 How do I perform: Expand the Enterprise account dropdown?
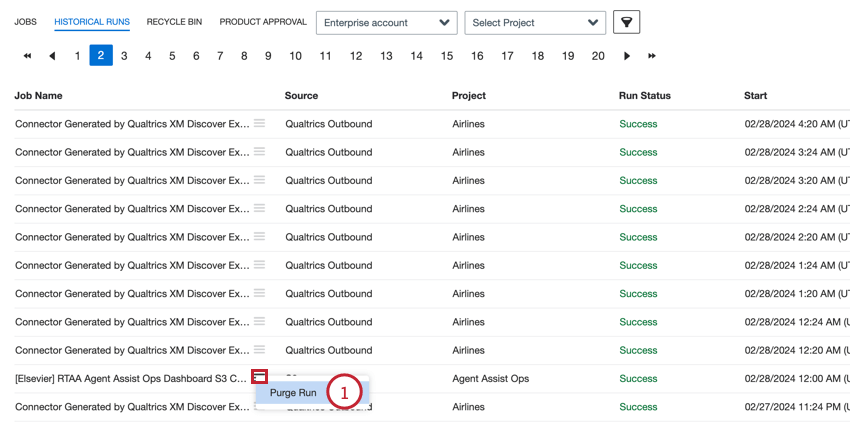pos(387,23)
